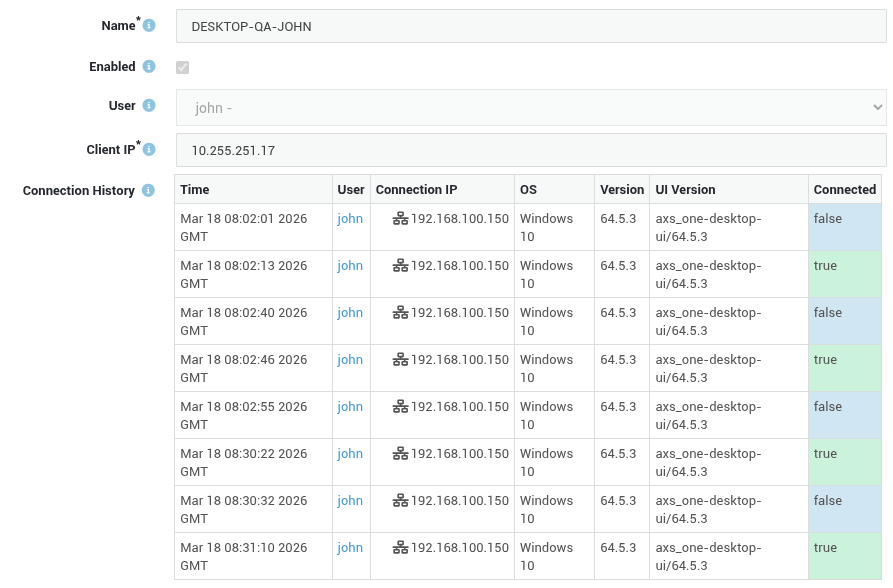Click axs_one-desktop-ui/64.5.3 in 08:02:46 row

click(708, 369)
